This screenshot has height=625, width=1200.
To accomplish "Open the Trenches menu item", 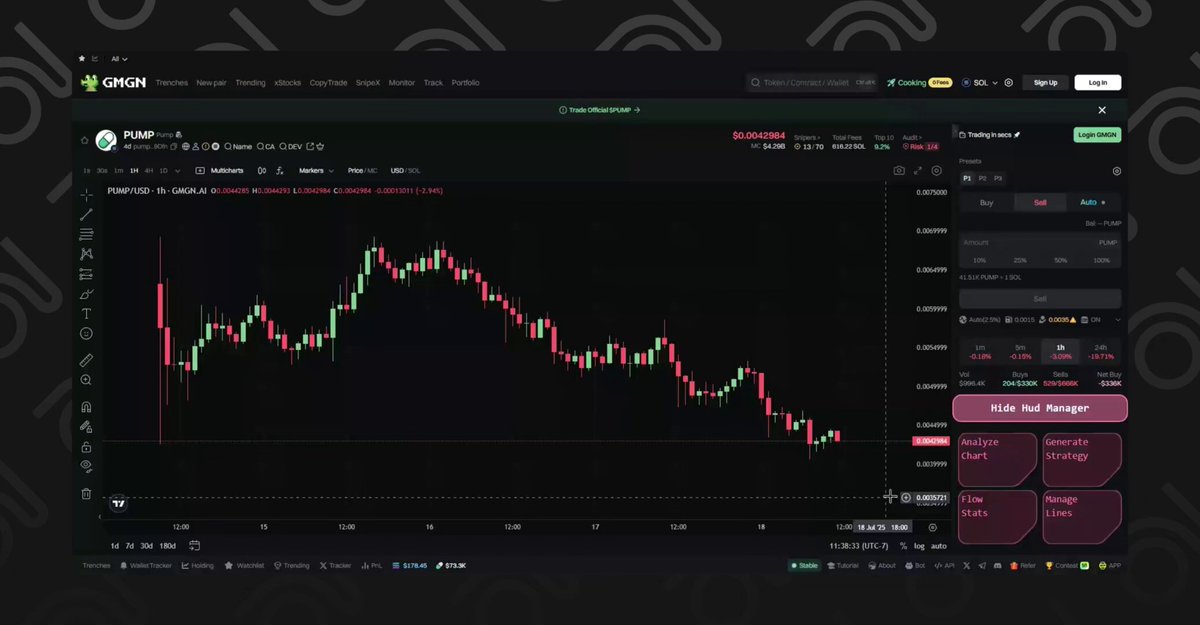I will click(171, 83).
